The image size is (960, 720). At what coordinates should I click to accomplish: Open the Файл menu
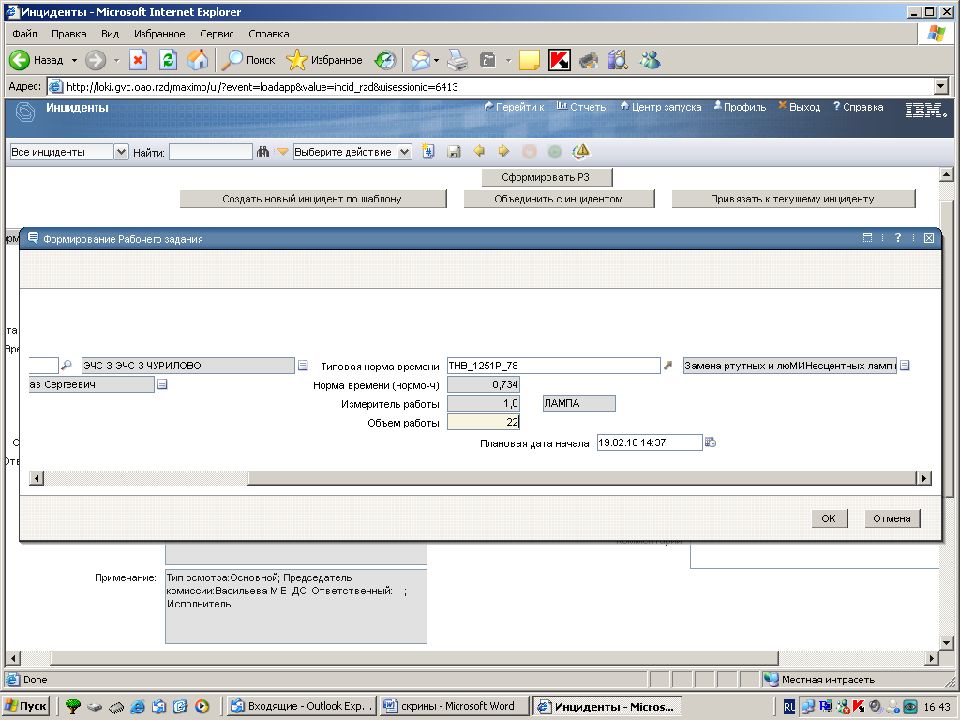point(24,34)
